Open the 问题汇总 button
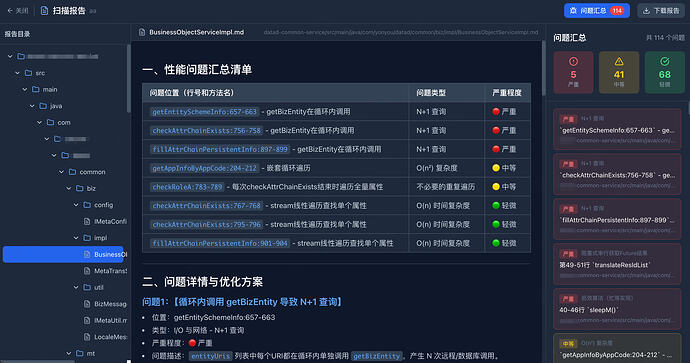 pyautogui.click(x=597, y=11)
